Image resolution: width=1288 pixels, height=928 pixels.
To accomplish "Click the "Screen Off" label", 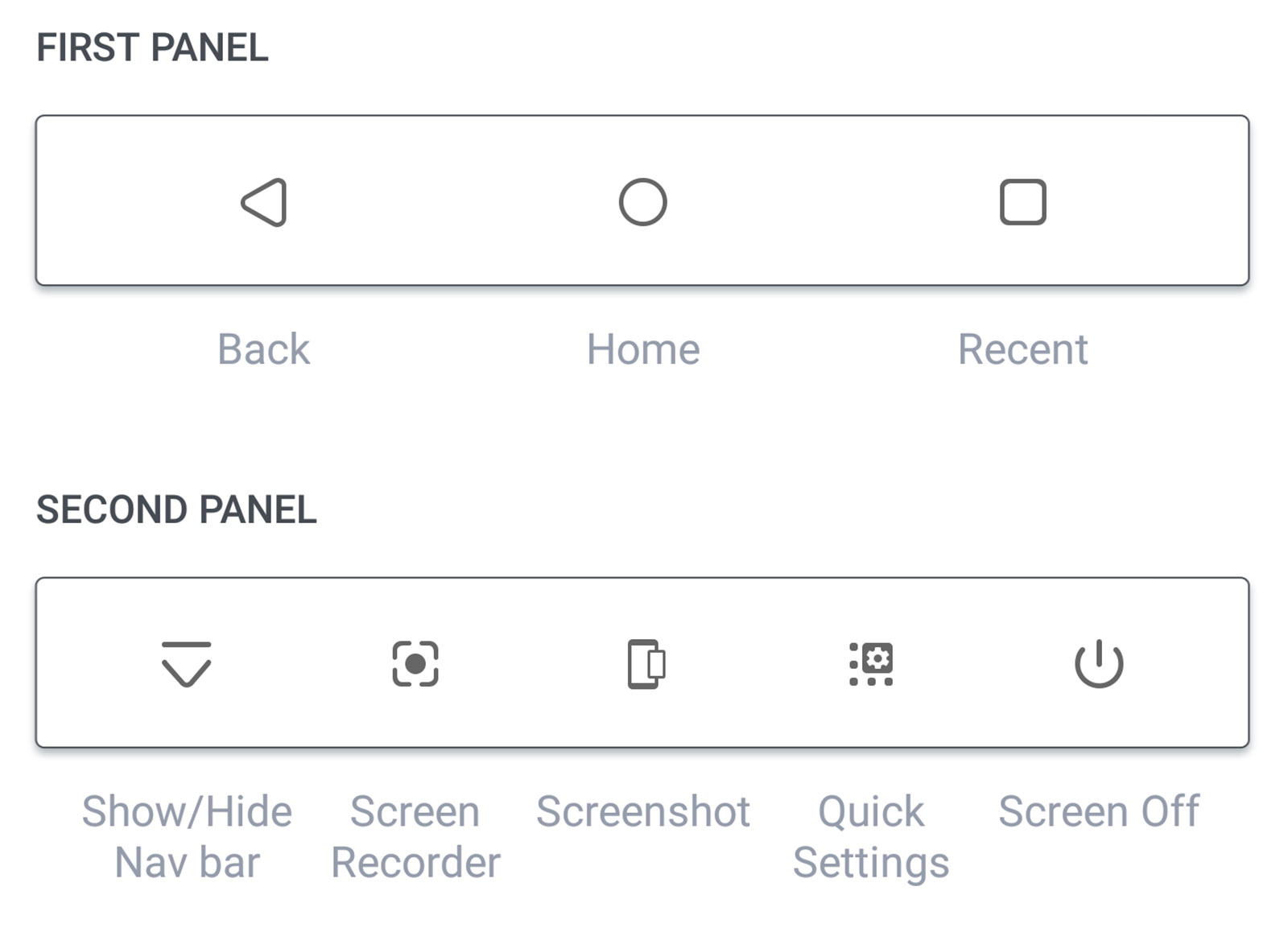I will [x=1099, y=811].
